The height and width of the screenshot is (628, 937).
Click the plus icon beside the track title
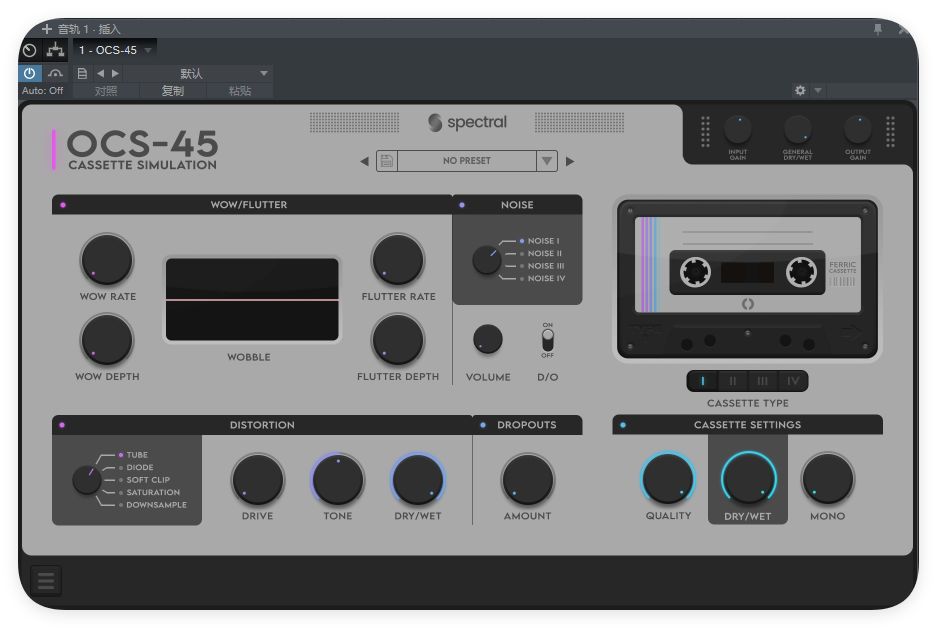pos(47,29)
